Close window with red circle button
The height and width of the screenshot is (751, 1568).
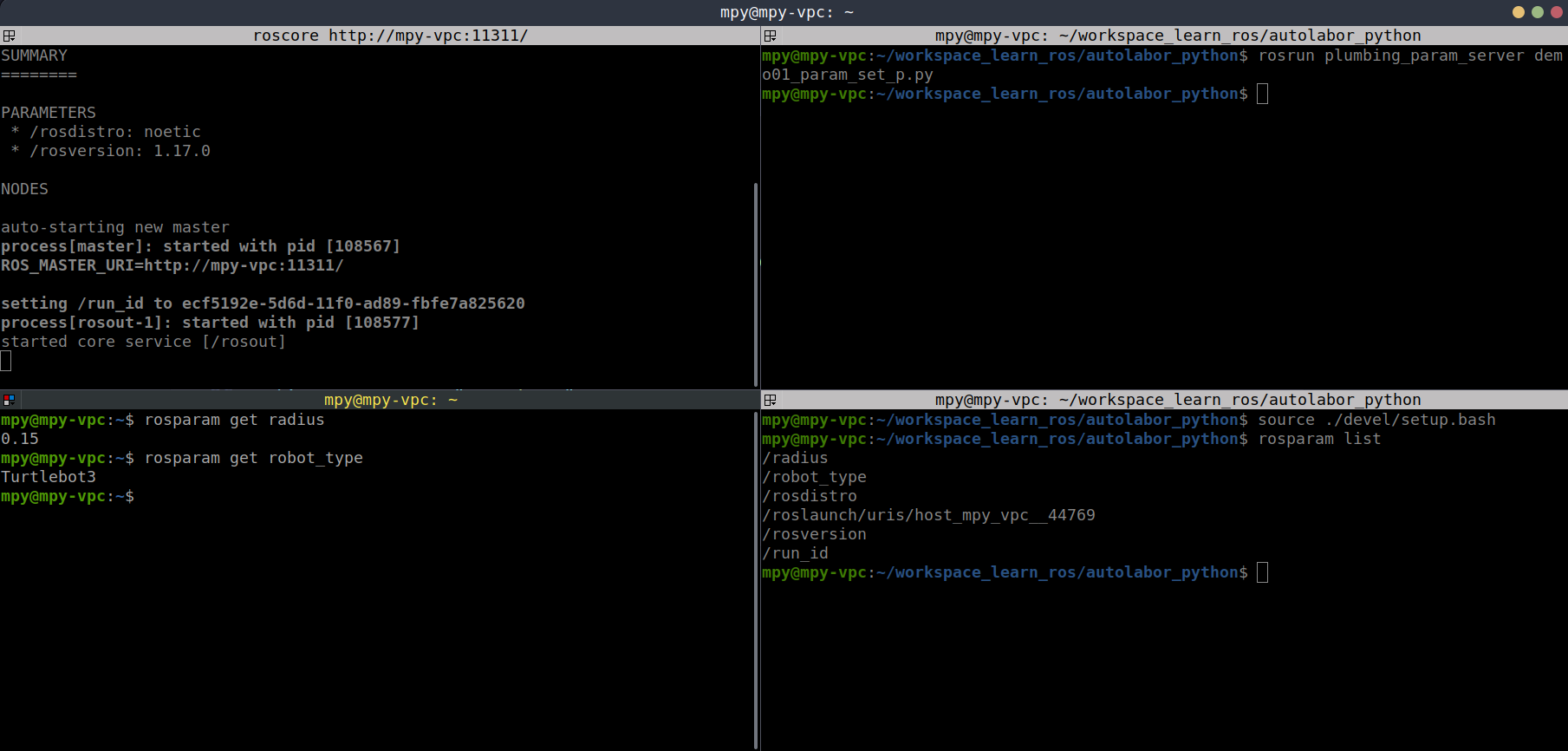pos(1556,12)
